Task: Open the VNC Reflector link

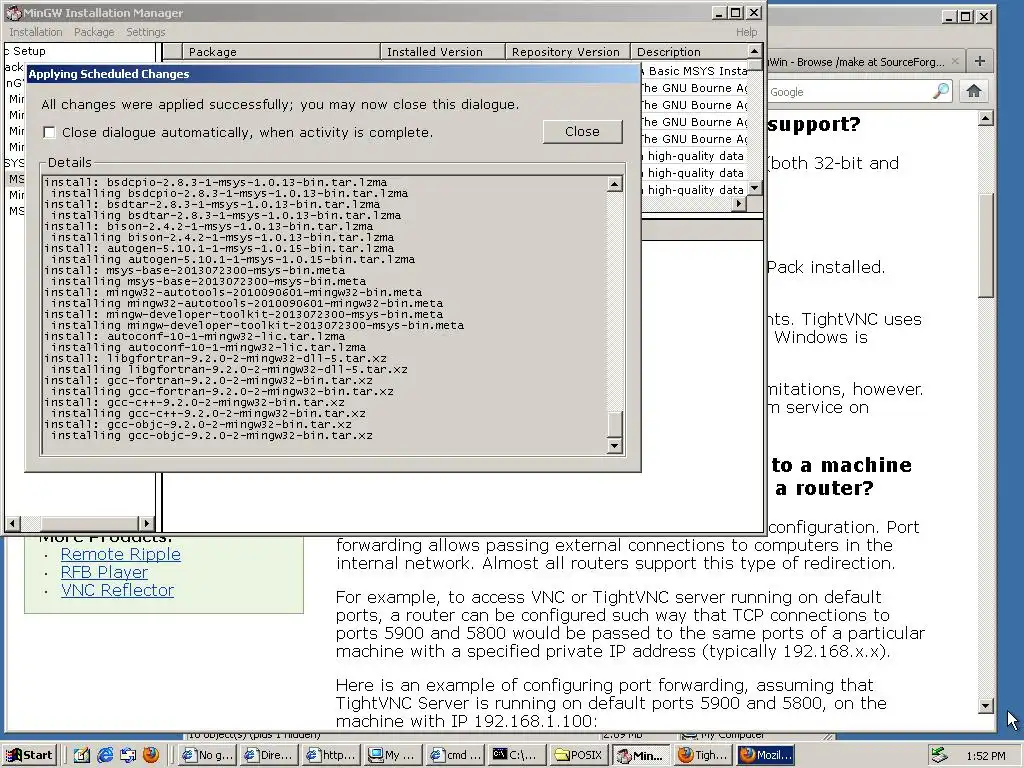Action: coord(118,590)
